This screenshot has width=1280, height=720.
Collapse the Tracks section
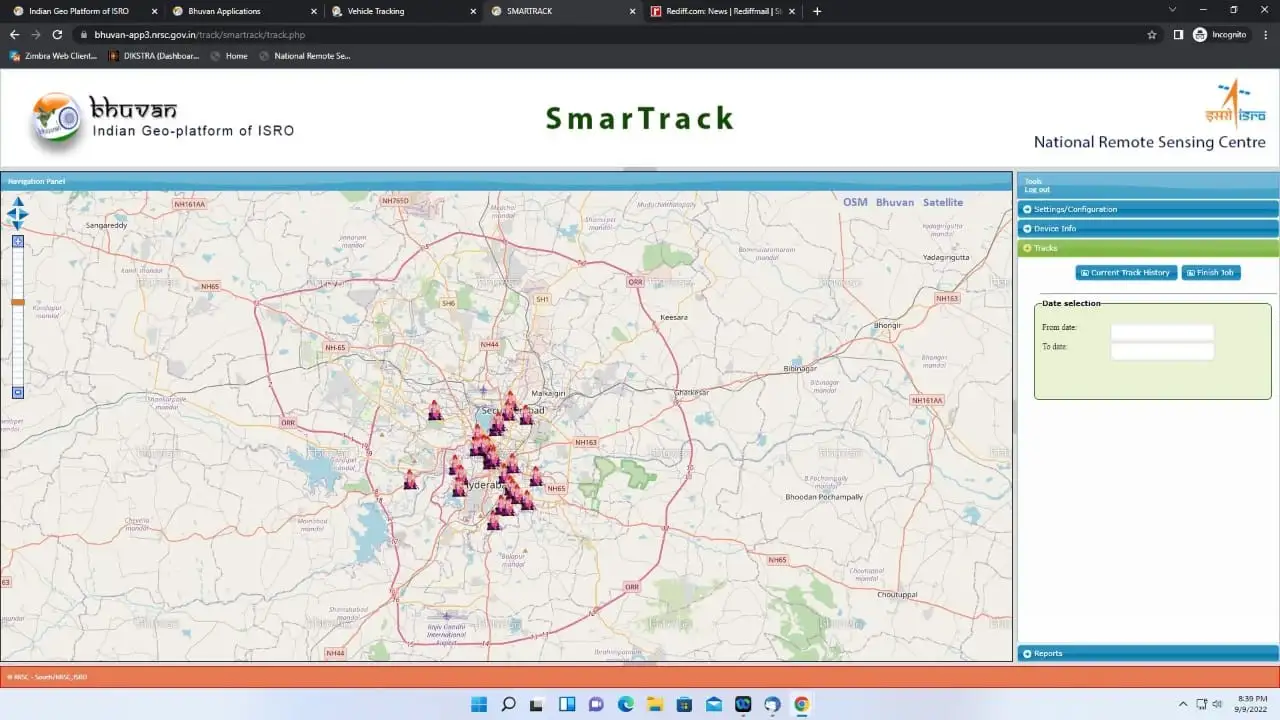pos(1148,248)
